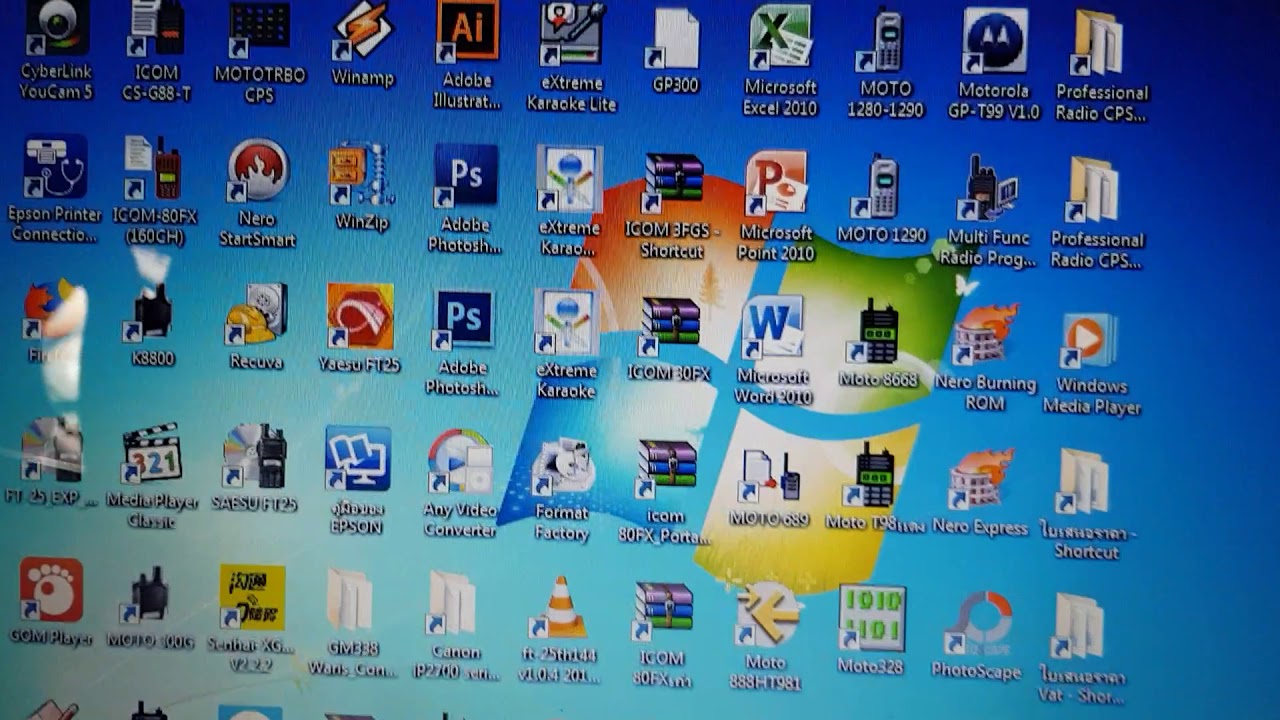Open the ft-25tin144 VLC media file

(x=561, y=629)
